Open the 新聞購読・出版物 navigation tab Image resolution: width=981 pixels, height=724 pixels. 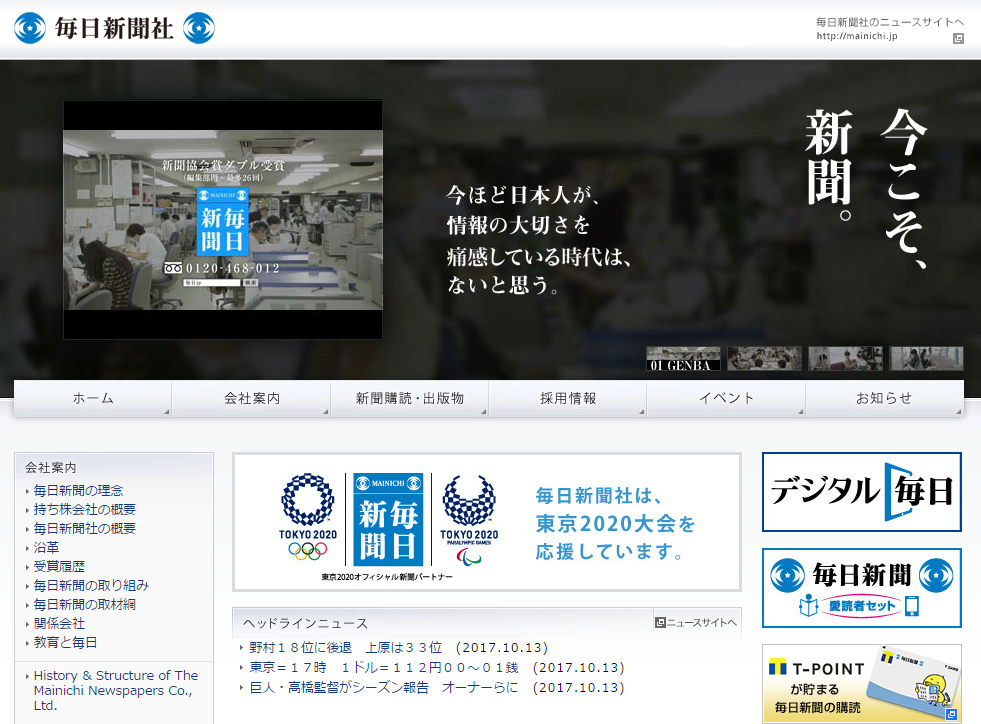pos(410,398)
